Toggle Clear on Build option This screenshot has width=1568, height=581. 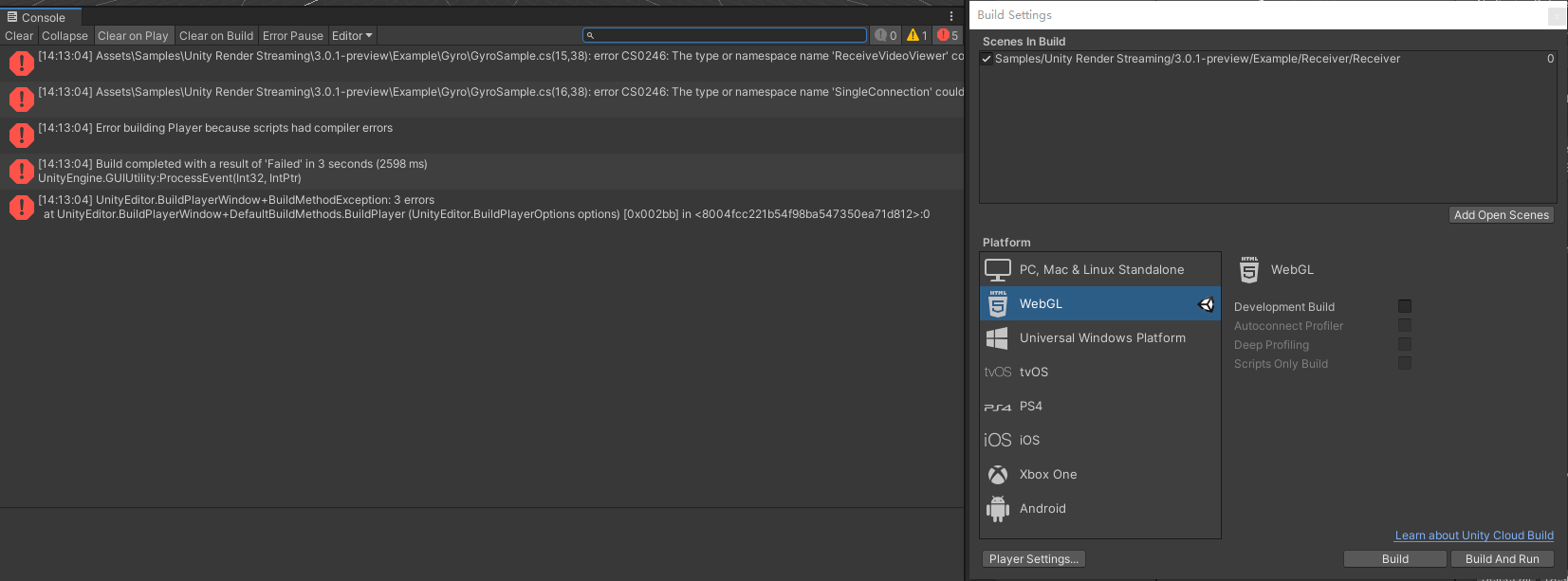[x=216, y=36]
